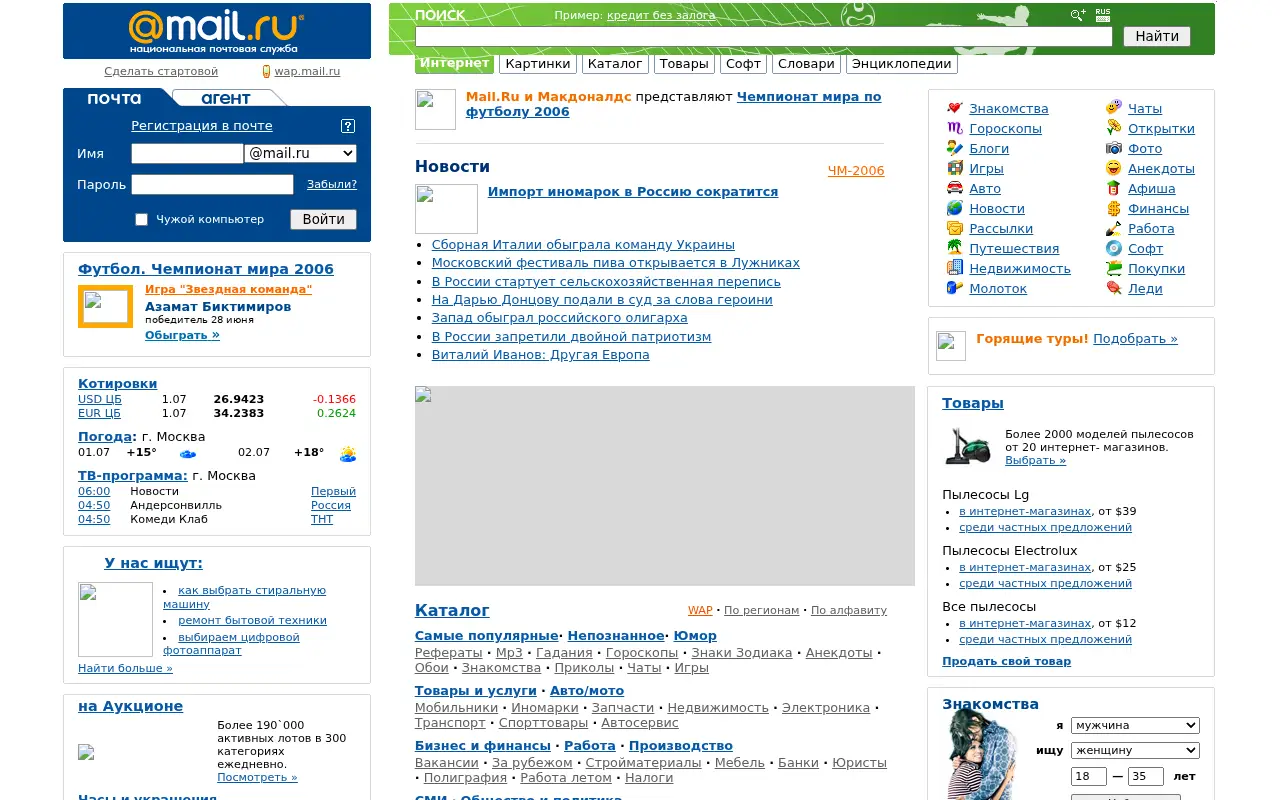
Task: Click the coin icon beside Финансы
Action: pos(1113,208)
